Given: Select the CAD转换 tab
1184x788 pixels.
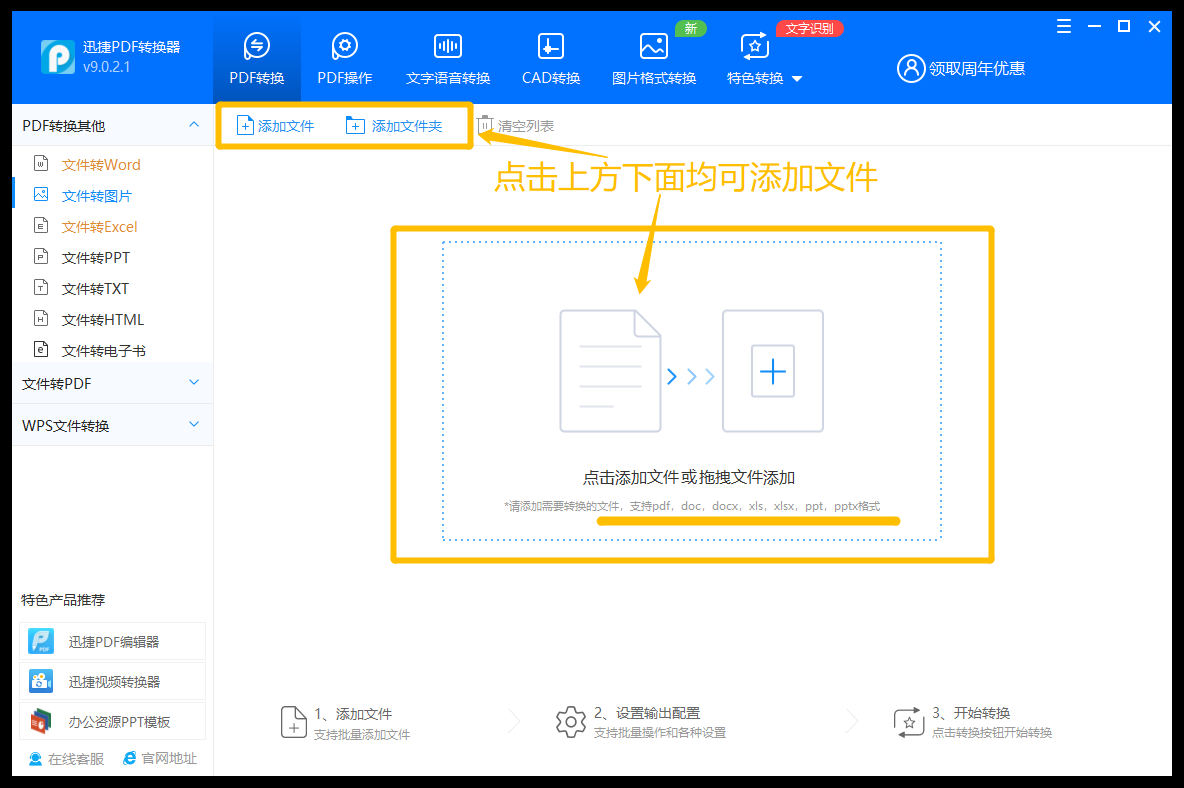Looking at the screenshot, I should (550, 57).
